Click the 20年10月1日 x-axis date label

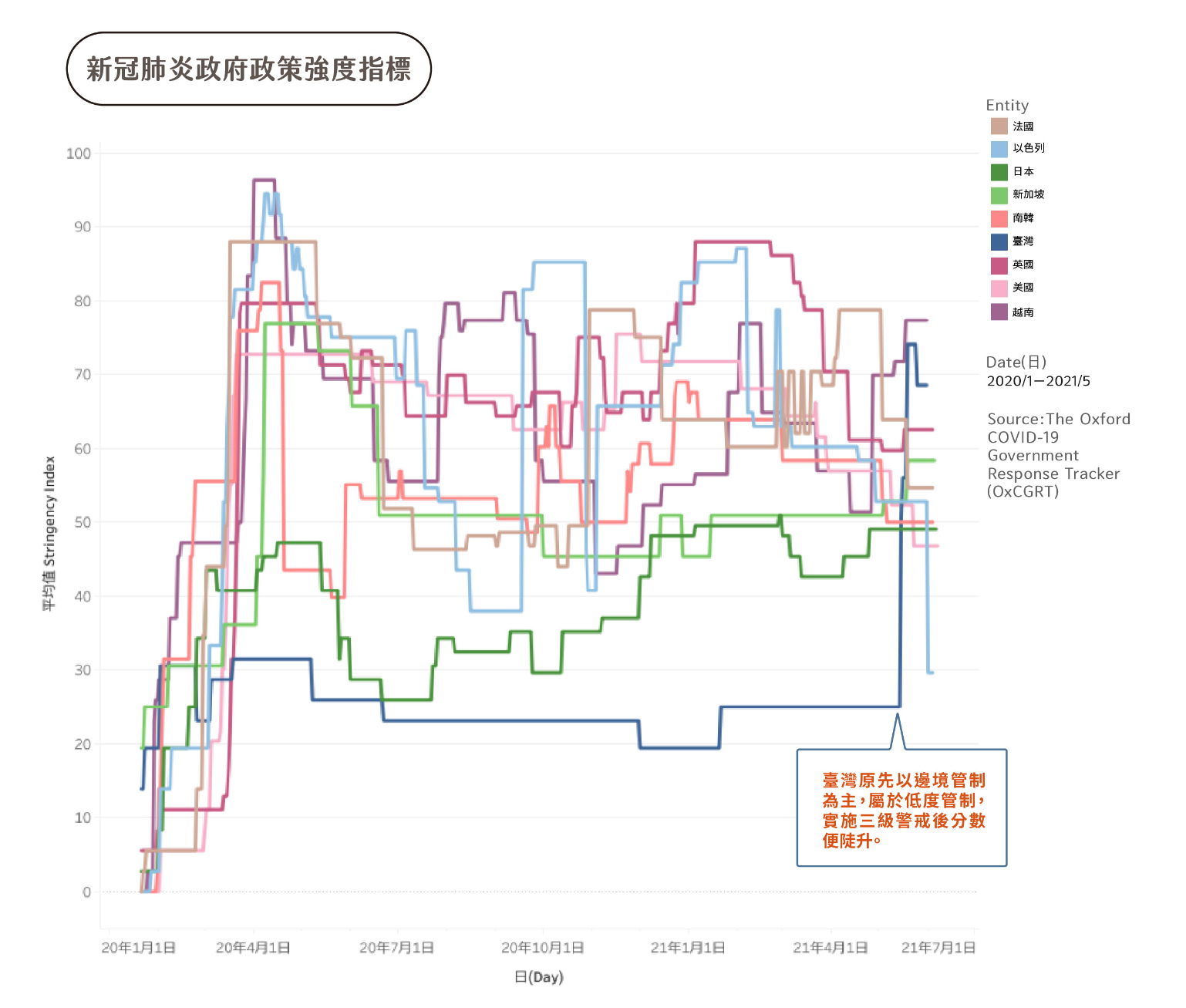[542, 948]
